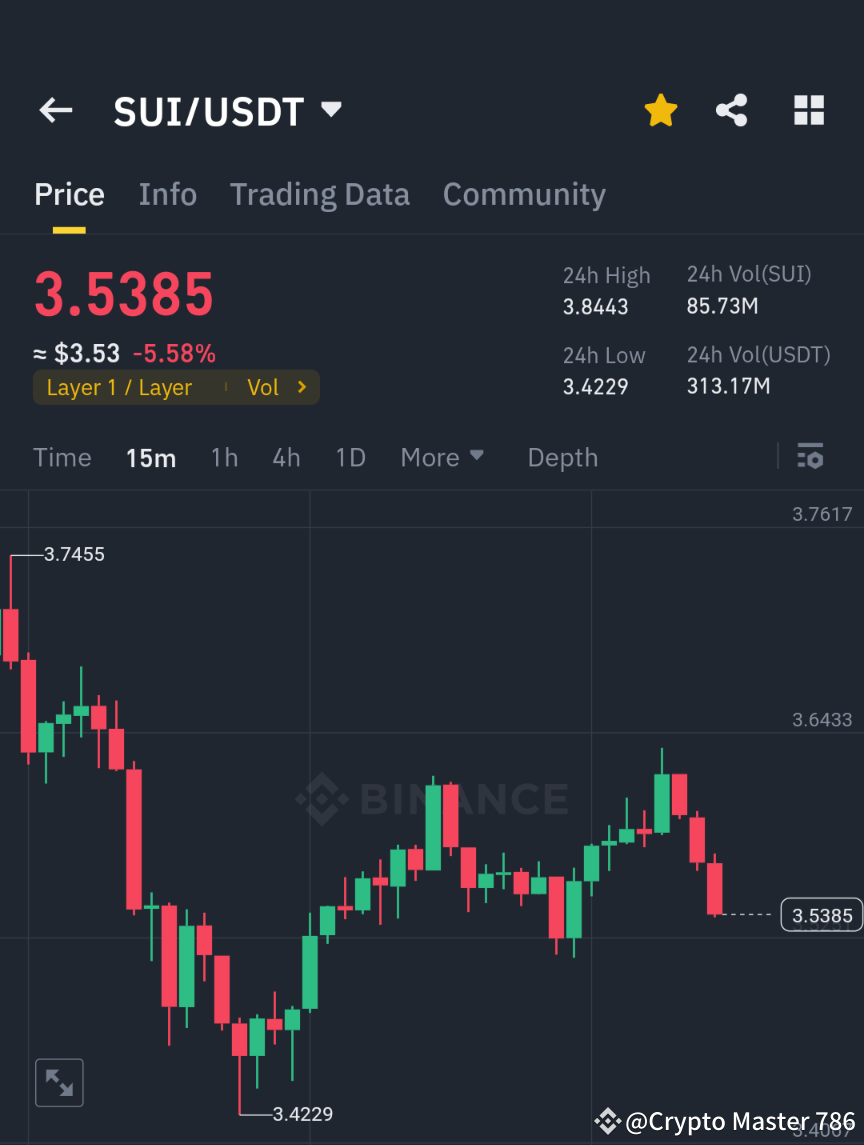Open the Community tab
Screen dimensions: 864x1145
[524, 194]
